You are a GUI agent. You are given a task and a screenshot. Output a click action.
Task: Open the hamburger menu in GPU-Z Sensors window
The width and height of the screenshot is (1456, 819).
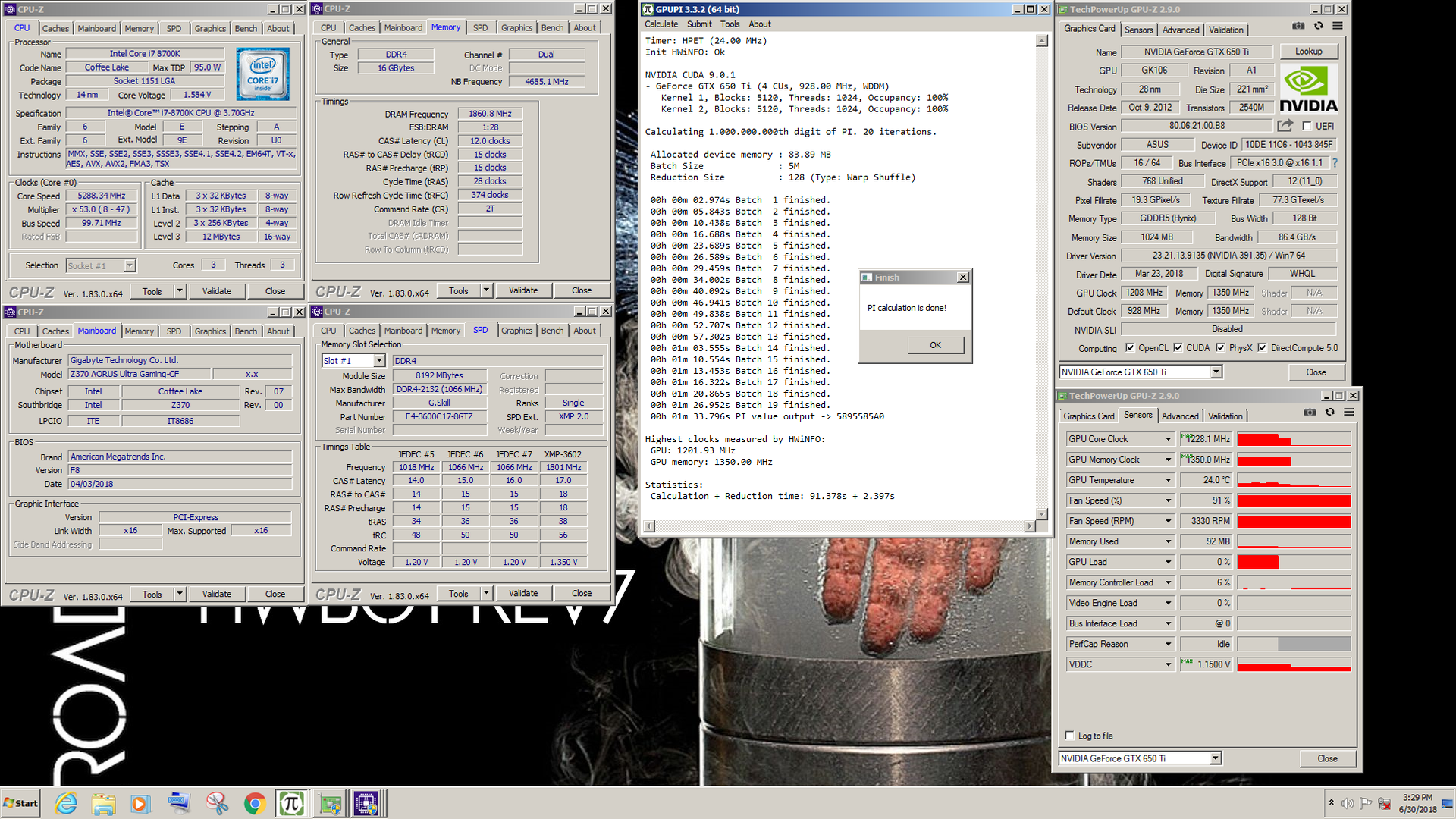[1349, 412]
